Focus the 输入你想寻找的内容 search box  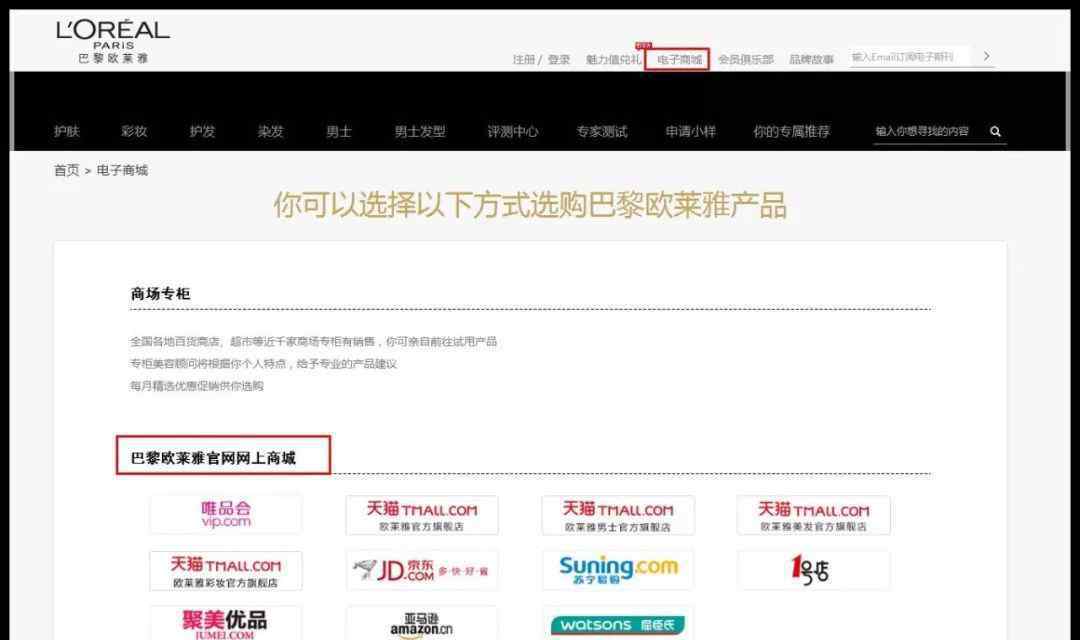click(x=928, y=131)
